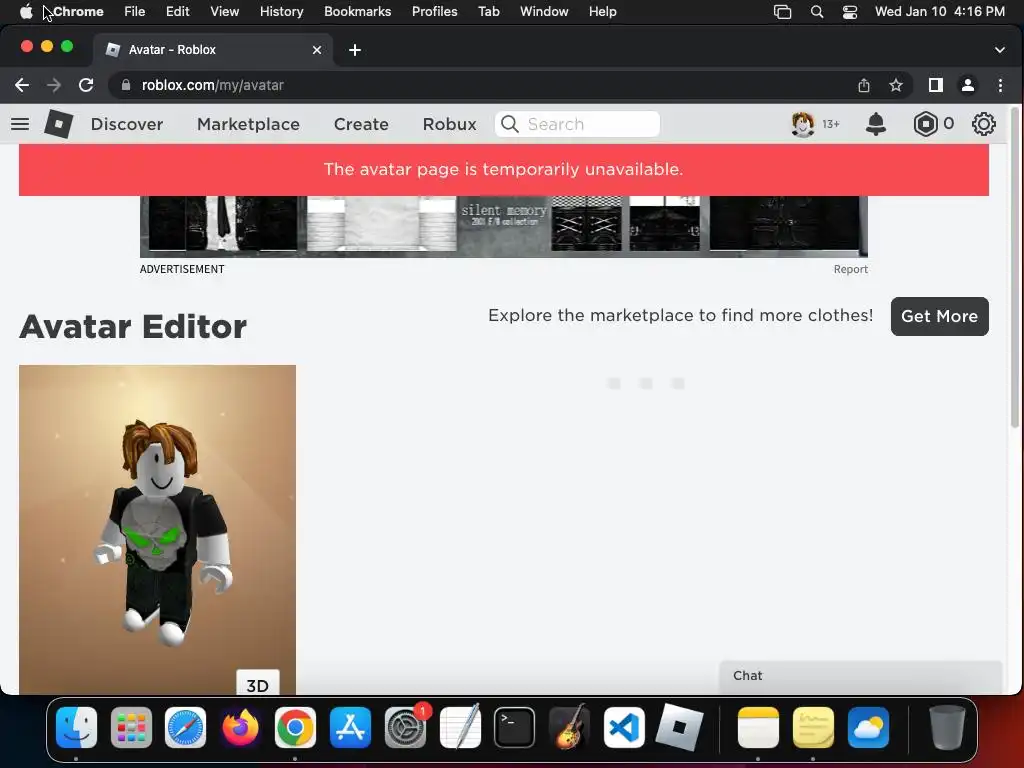
Task: Launch Safari from the Dock
Action: 186,728
